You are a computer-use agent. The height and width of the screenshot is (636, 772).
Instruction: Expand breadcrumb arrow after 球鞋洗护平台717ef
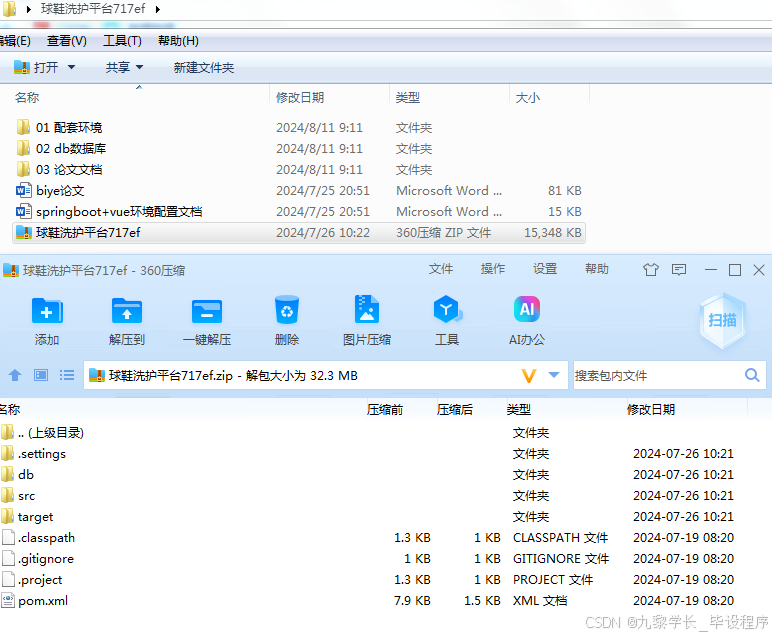point(158,9)
